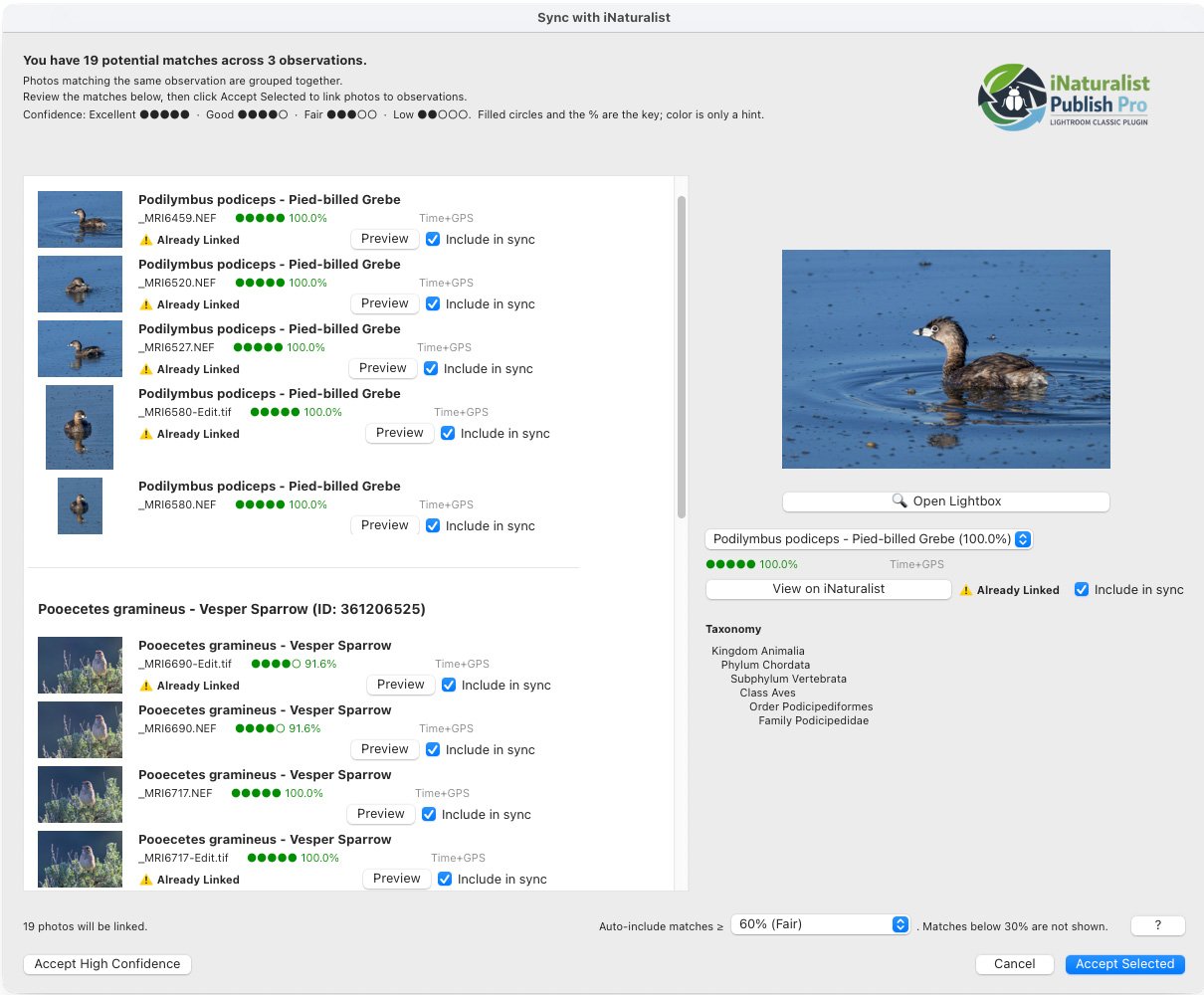Screen dimensions: 1204x995
Task: Preview the _MRI6459.NEF match
Action: 385,239
